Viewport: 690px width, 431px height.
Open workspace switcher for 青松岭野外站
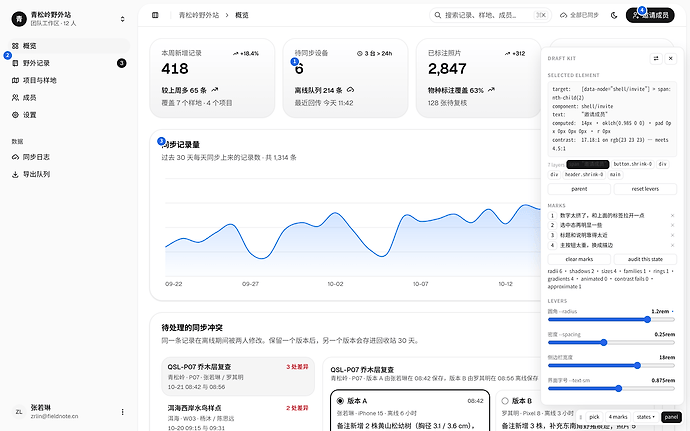point(122,19)
